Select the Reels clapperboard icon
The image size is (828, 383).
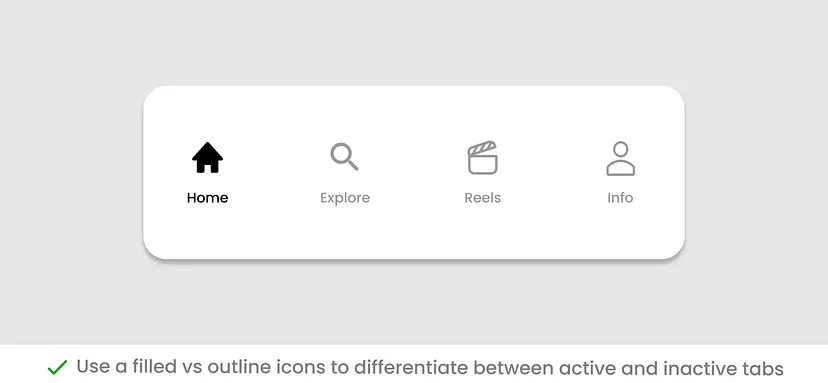[x=483, y=157]
